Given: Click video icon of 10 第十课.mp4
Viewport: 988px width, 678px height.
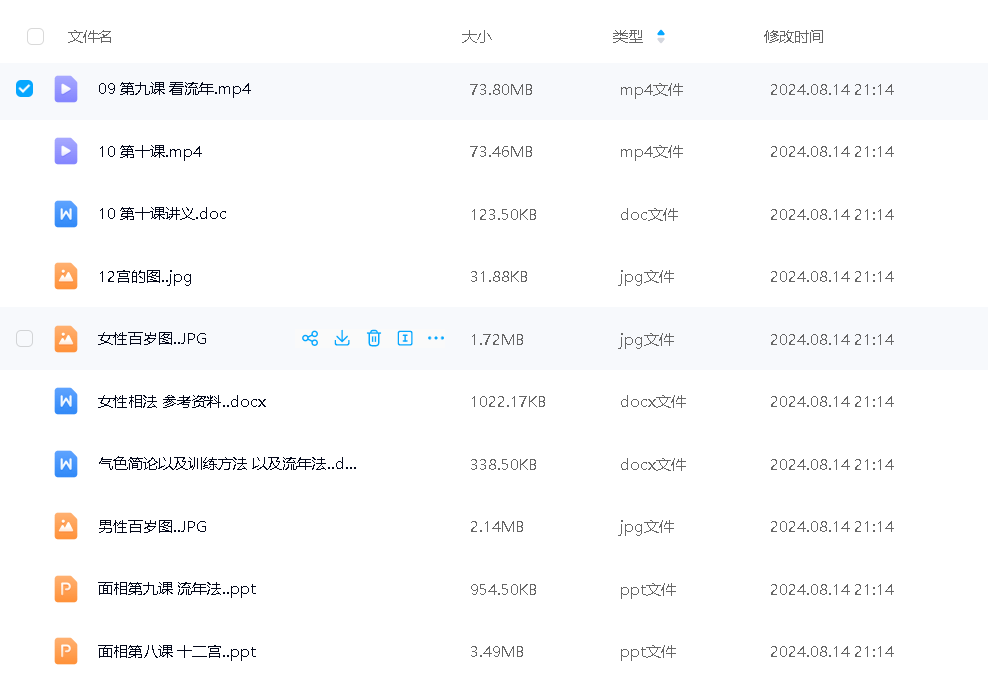Looking at the screenshot, I should pyautogui.click(x=66, y=152).
